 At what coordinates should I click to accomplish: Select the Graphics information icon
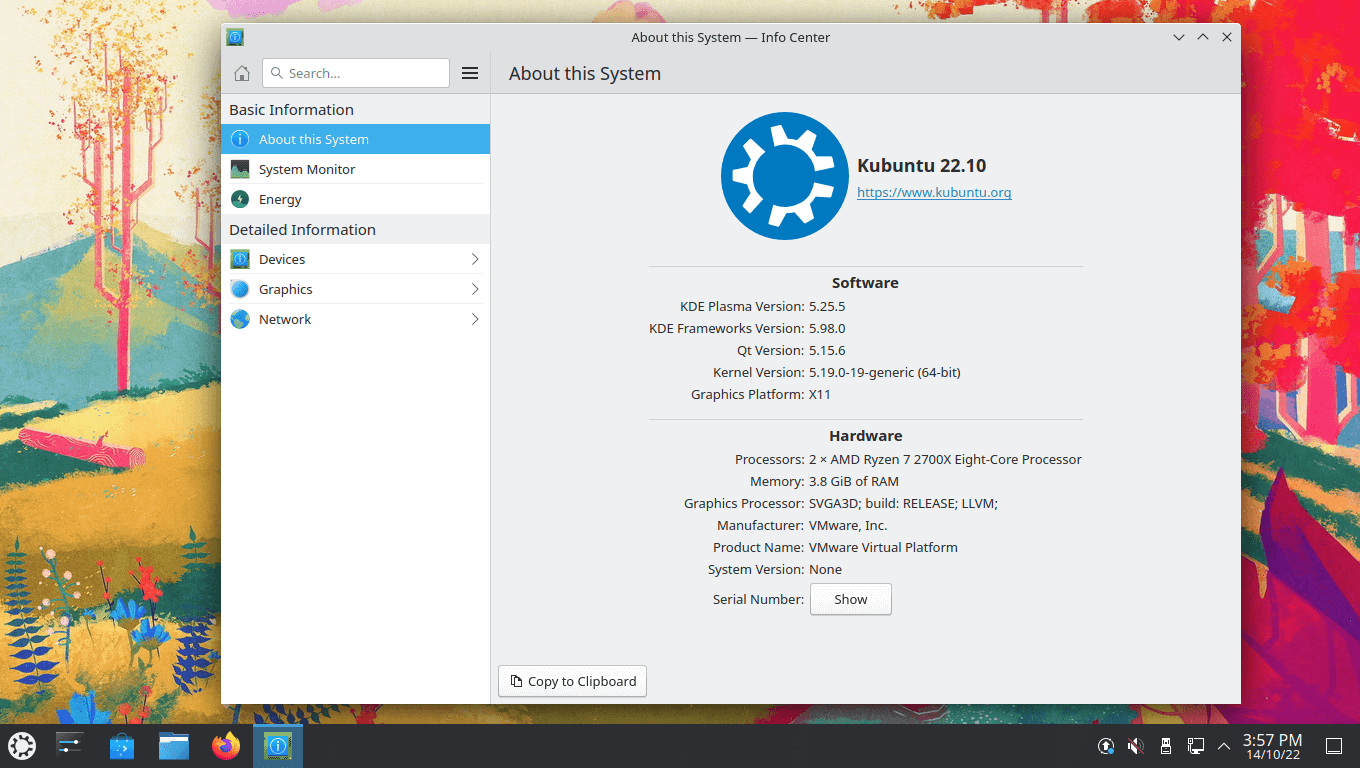[x=240, y=288]
